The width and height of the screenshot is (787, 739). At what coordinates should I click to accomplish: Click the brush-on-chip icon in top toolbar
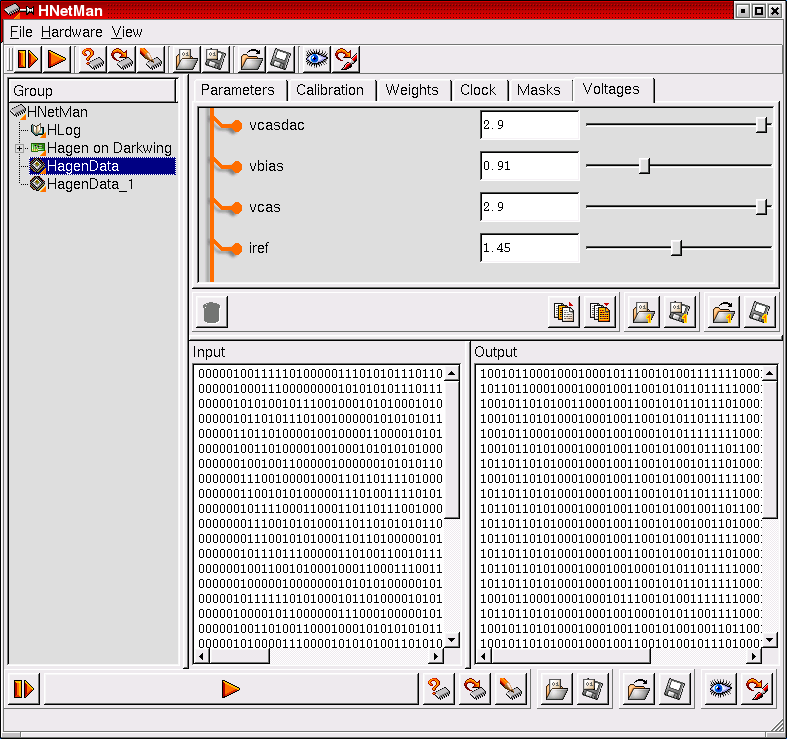click(x=152, y=59)
